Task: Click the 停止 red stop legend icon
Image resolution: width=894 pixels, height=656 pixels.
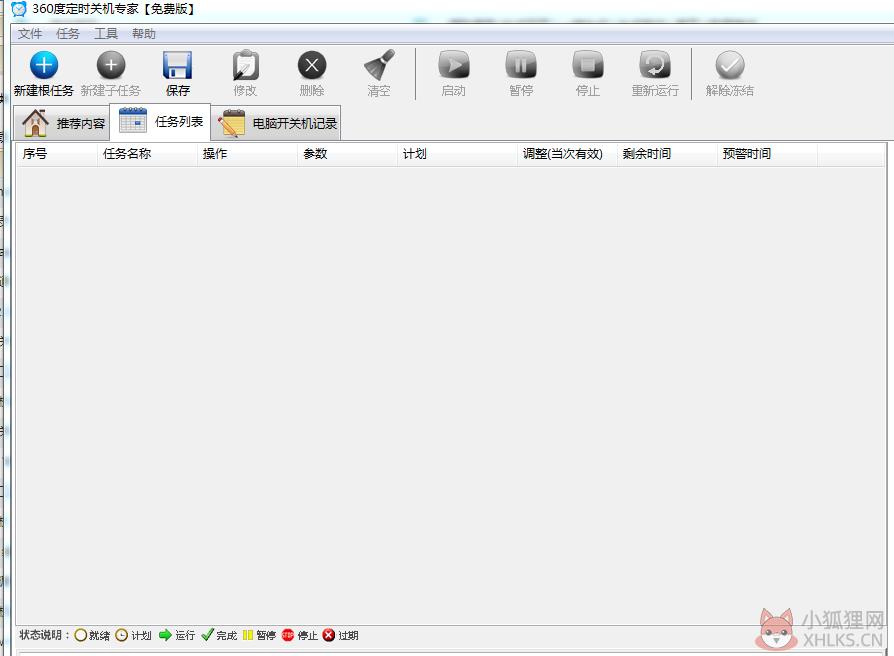Action: coord(288,635)
